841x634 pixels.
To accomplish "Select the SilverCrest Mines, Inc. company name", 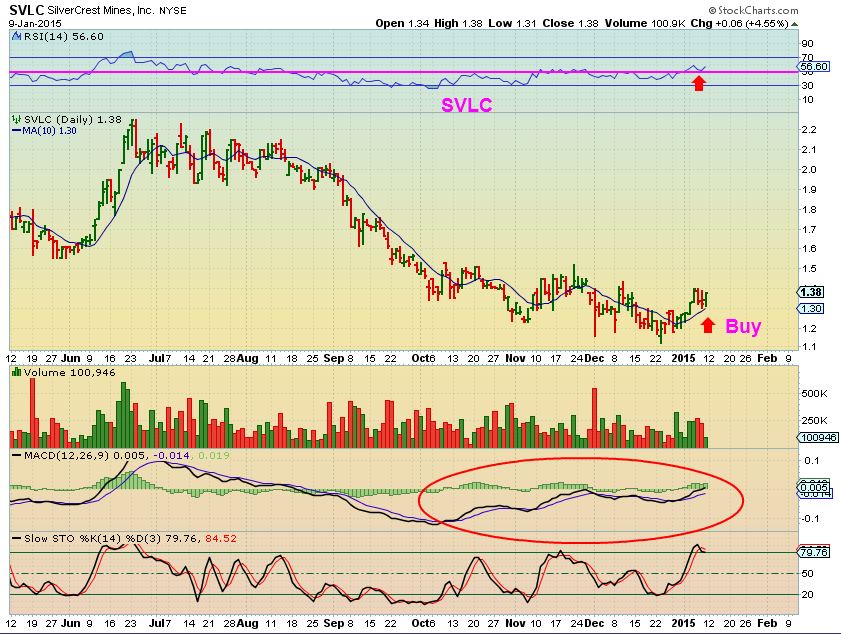I will pos(100,10).
